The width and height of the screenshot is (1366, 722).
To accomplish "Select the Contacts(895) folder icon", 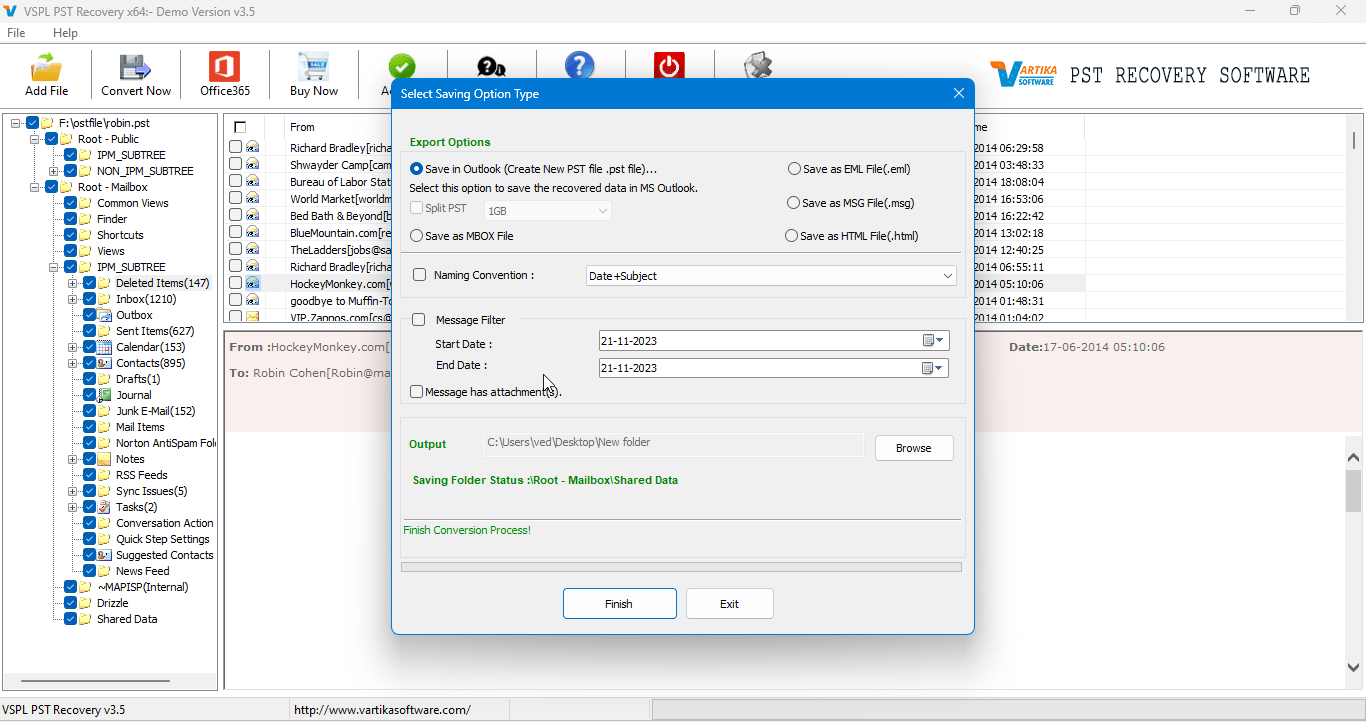I will pos(104,363).
